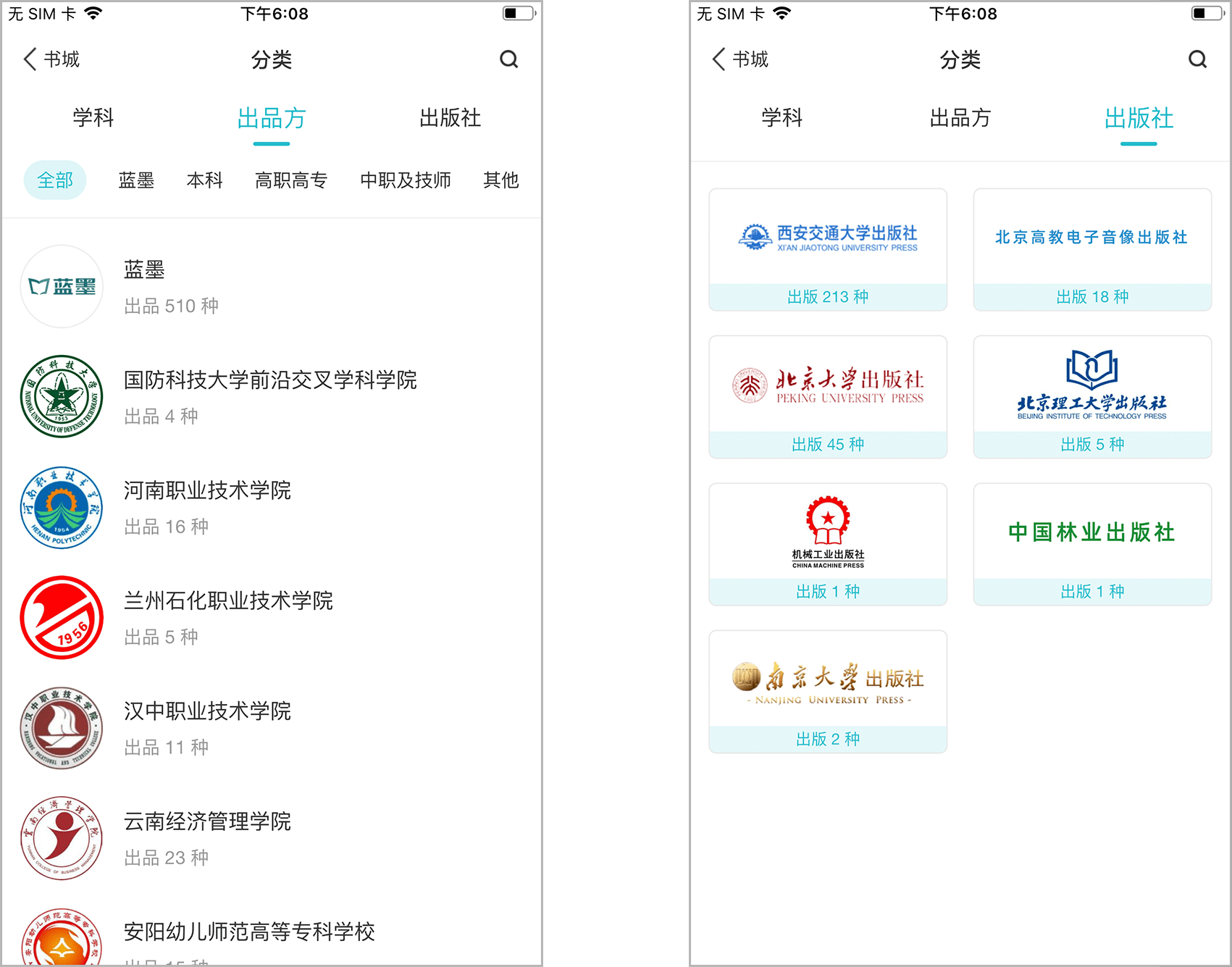Open 国防科技大学 emblem icon
The image size is (1232, 967).
coord(62,396)
